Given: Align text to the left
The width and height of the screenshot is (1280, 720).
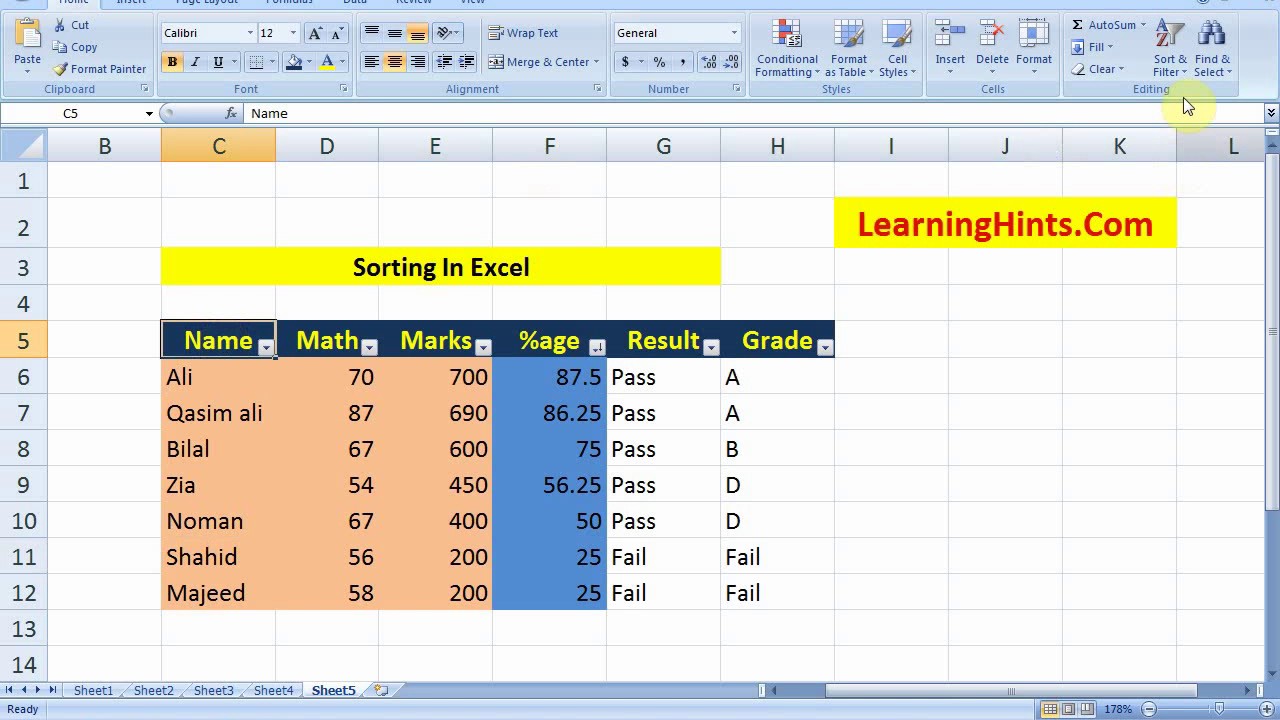Looking at the screenshot, I should (372, 62).
